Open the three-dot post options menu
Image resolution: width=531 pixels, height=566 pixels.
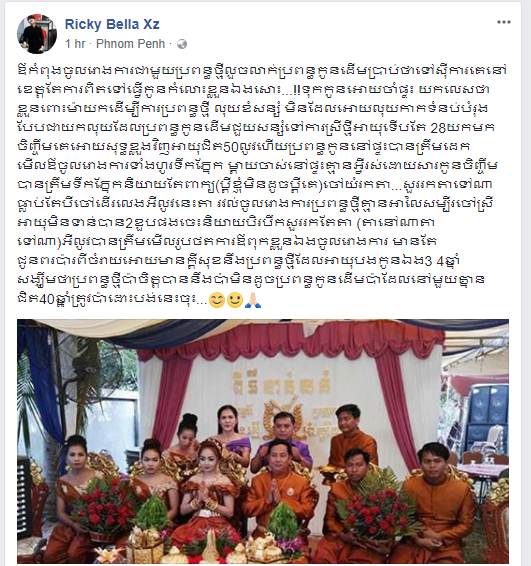pyautogui.click(x=504, y=22)
